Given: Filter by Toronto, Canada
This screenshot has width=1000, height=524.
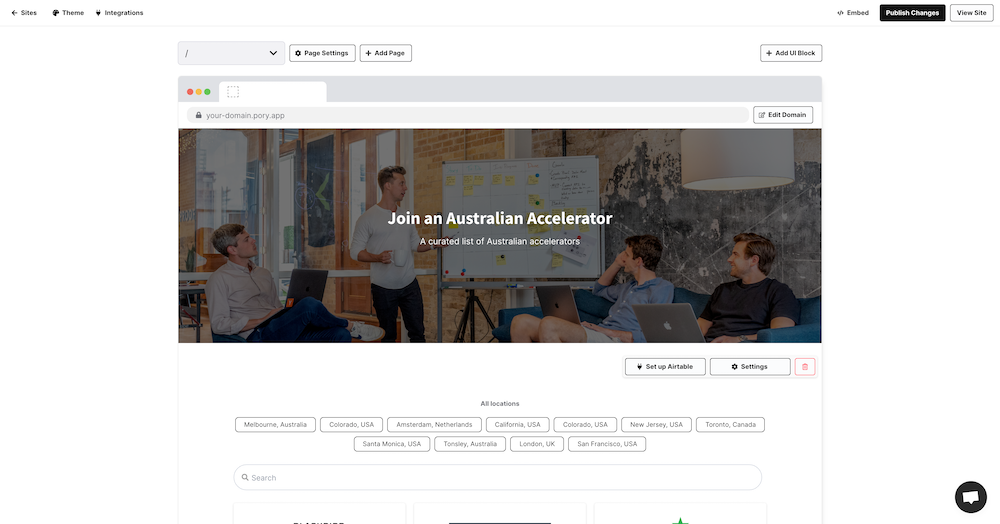Looking at the screenshot, I should click(730, 425).
